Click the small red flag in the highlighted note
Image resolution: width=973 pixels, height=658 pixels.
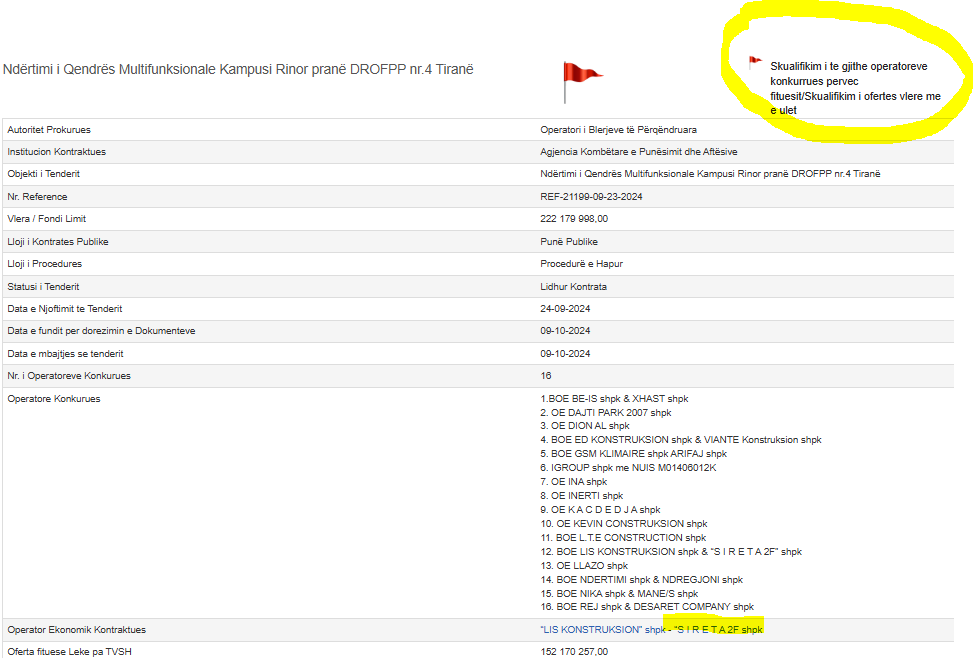(755, 62)
